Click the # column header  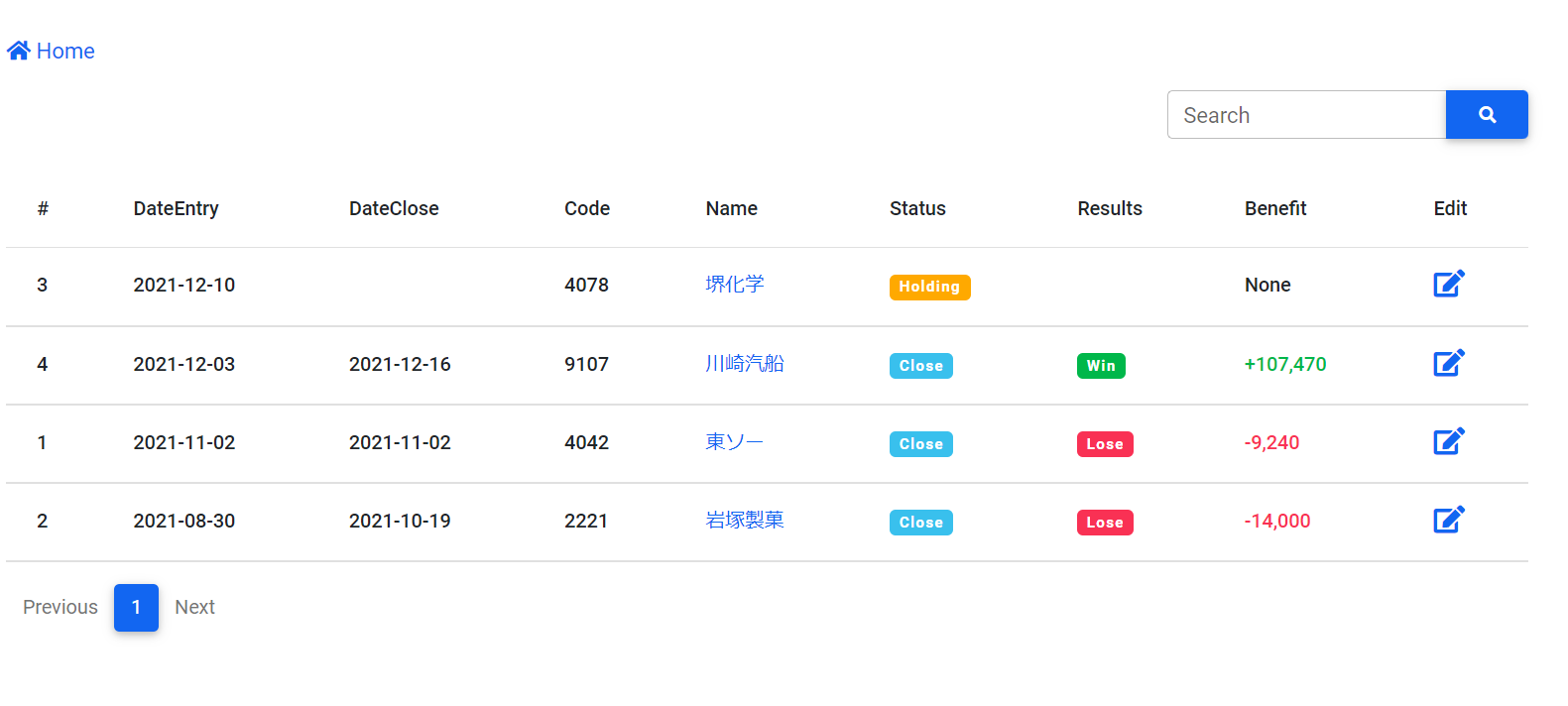(x=43, y=208)
